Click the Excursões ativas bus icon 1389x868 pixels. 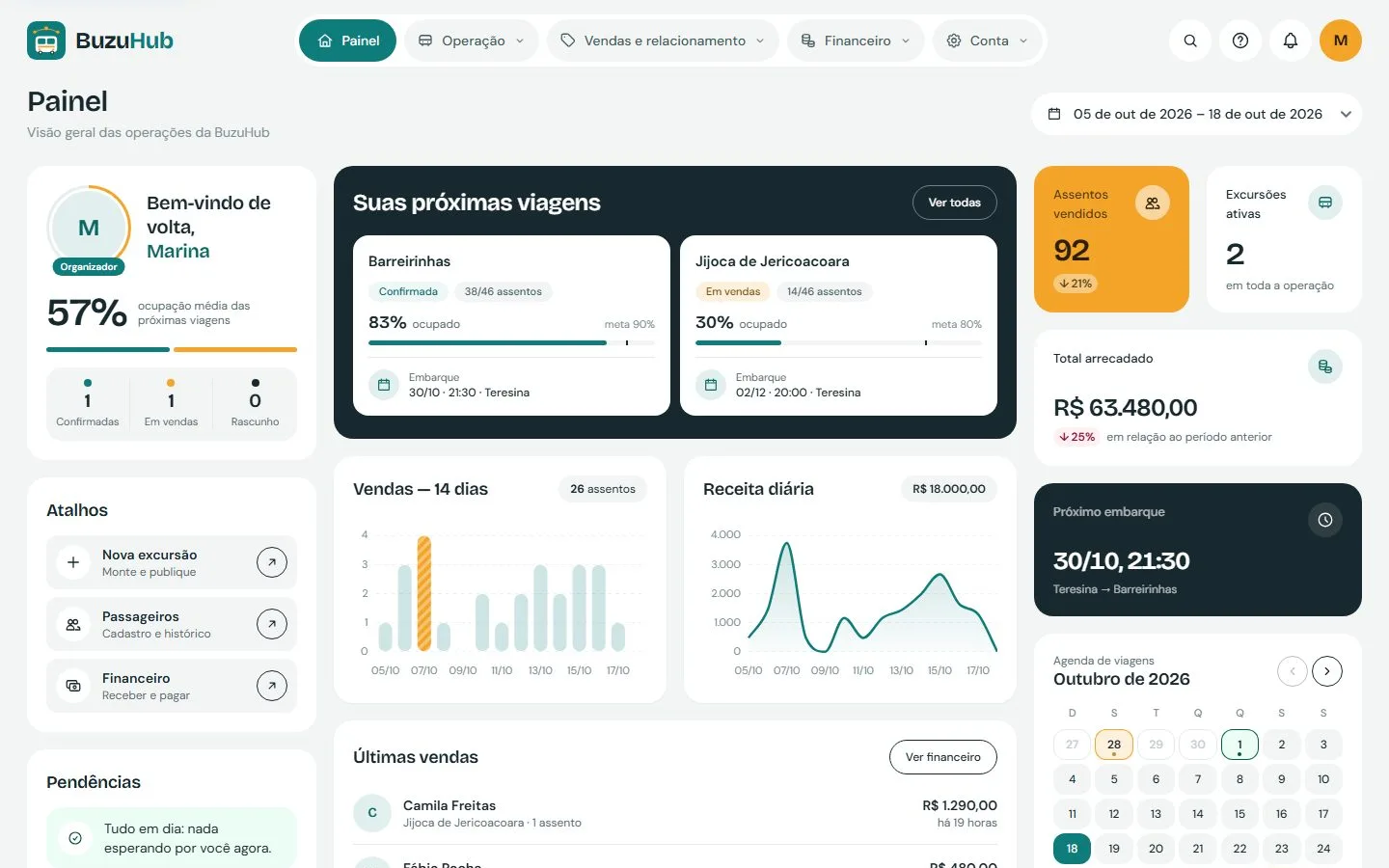(1325, 203)
